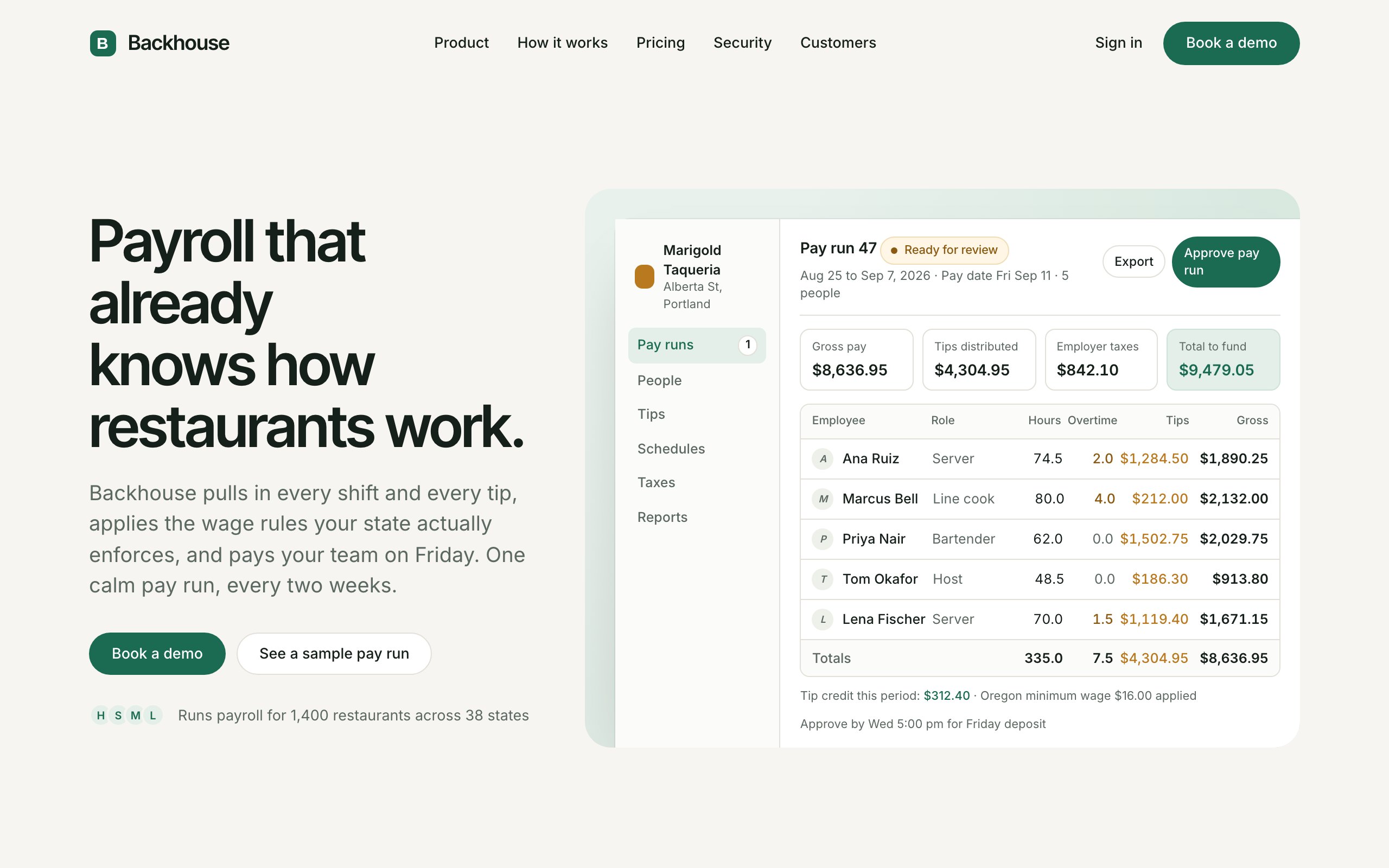Click the name Tom Okafor

point(880,579)
